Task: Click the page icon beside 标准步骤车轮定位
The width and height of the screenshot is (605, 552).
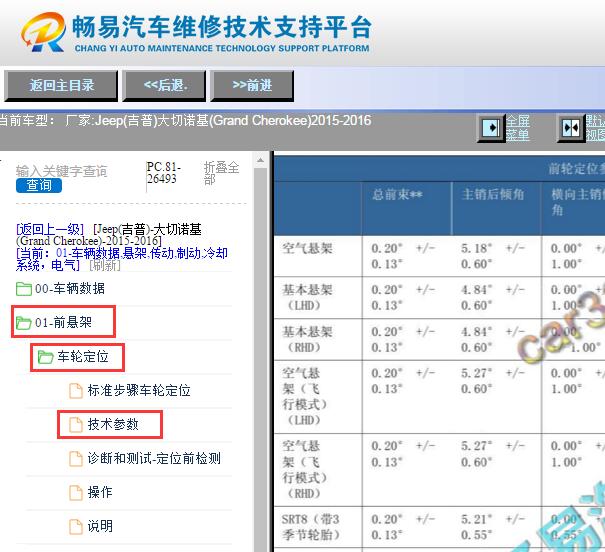Action: pyautogui.click(x=76, y=391)
